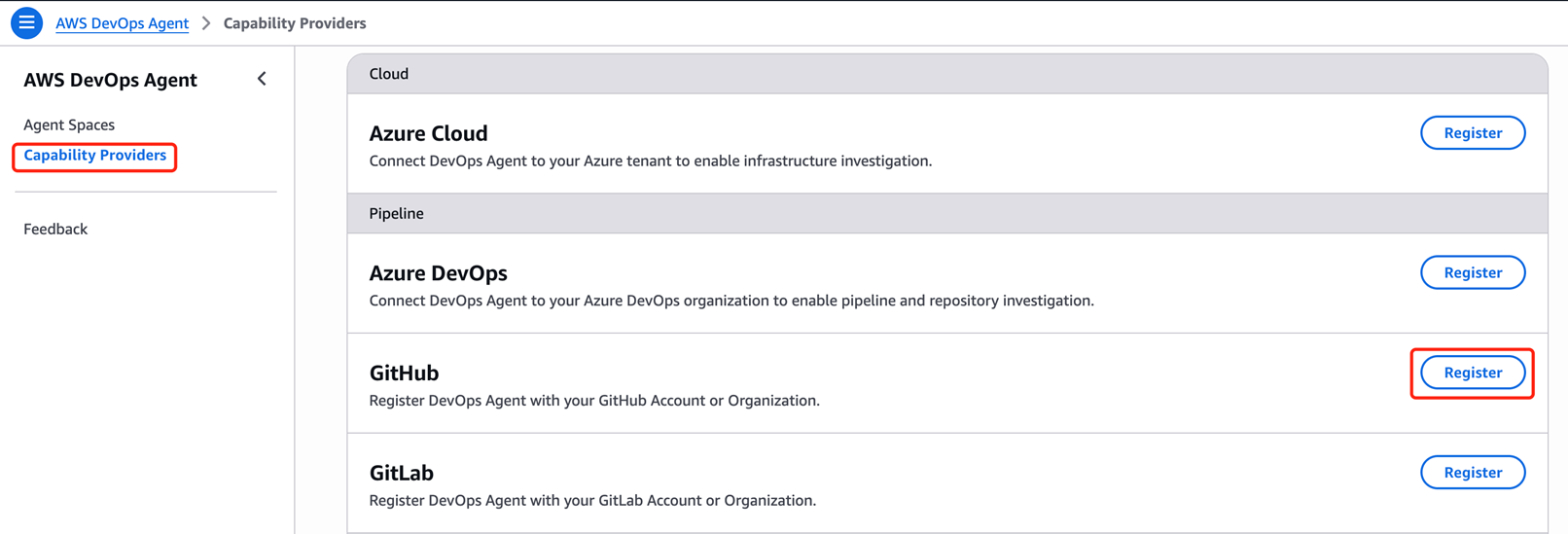This screenshot has height=534, width=1568.
Task: Register the GitHub provider
Action: point(1472,373)
